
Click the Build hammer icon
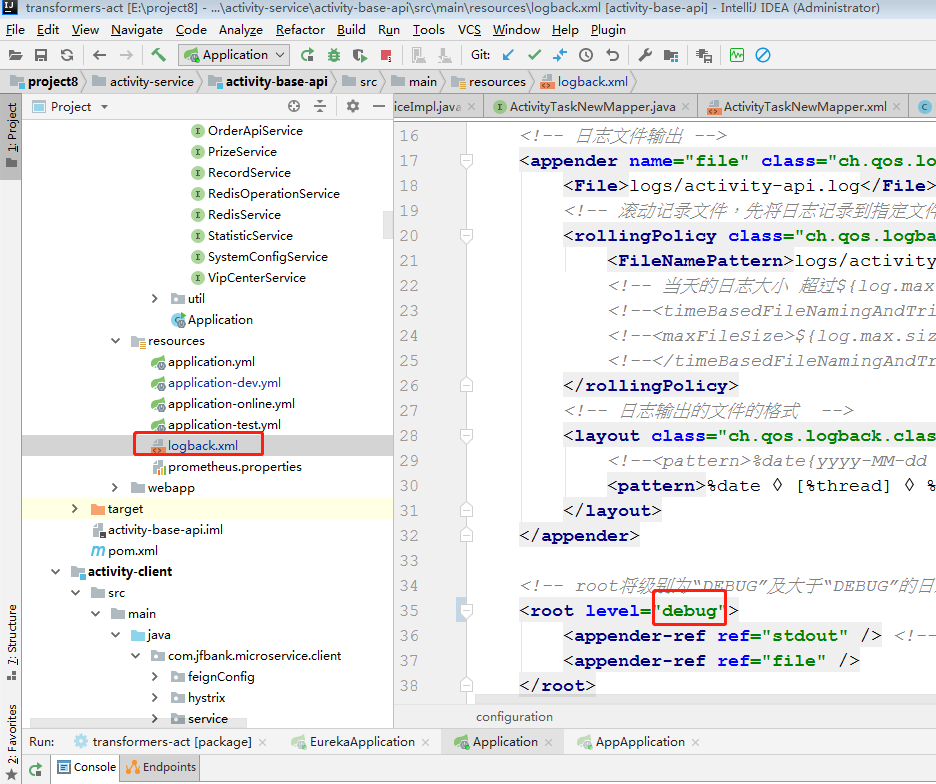pos(159,55)
